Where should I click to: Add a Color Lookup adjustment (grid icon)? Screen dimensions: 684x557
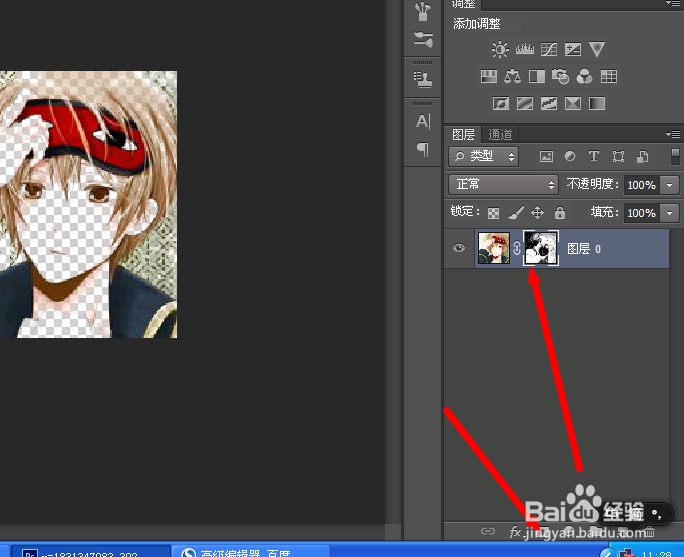point(609,77)
